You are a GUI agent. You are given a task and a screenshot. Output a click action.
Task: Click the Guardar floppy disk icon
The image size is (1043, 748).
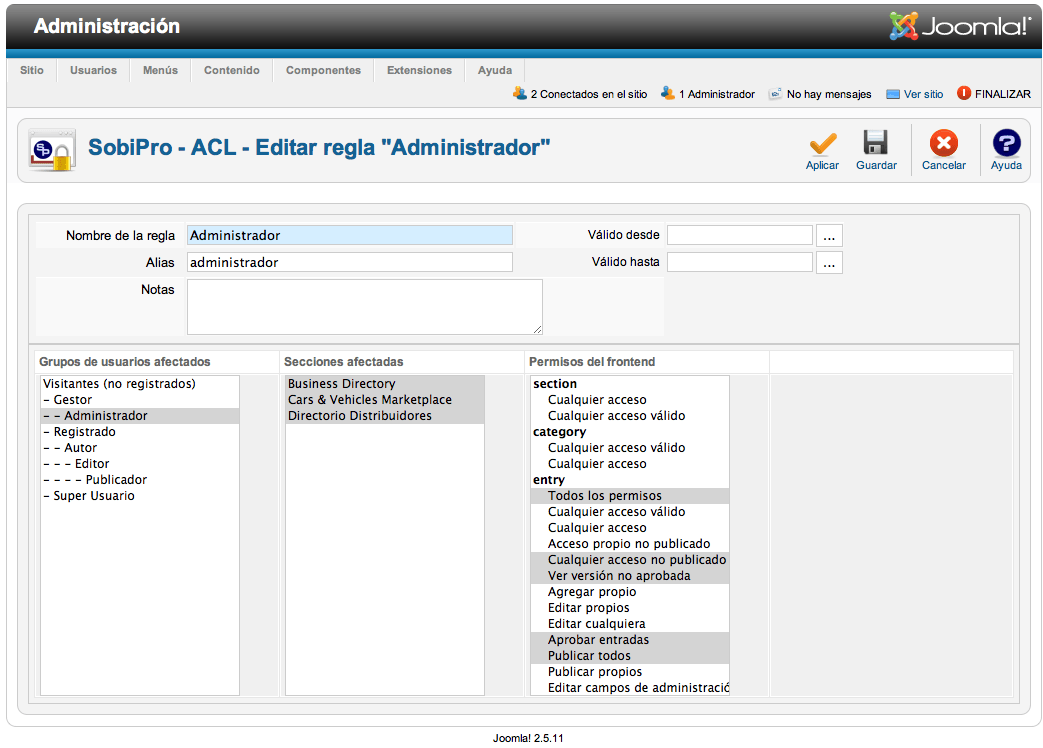(x=875, y=143)
